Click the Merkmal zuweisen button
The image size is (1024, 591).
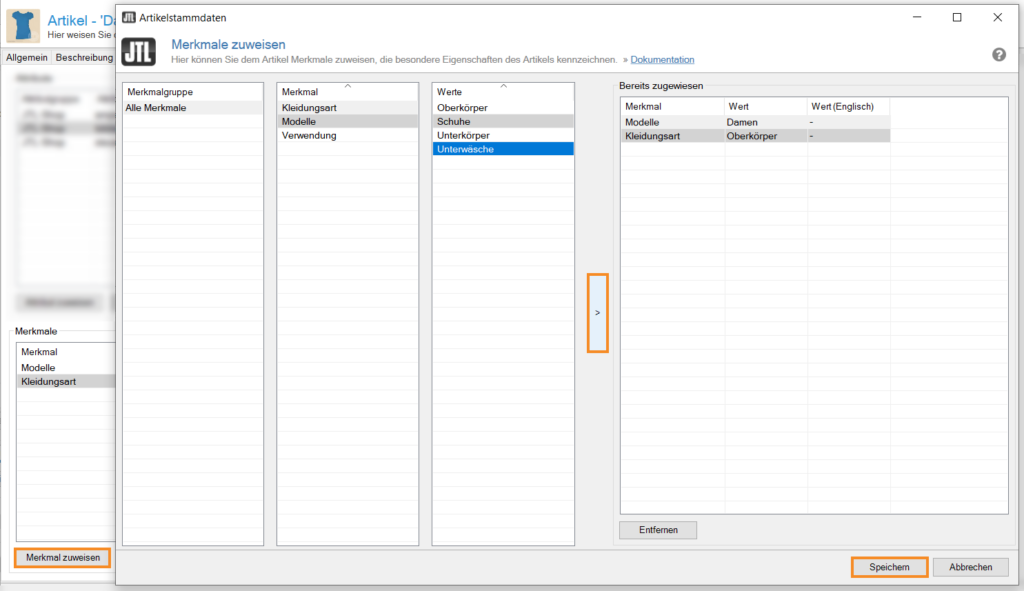pyautogui.click(x=63, y=558)
